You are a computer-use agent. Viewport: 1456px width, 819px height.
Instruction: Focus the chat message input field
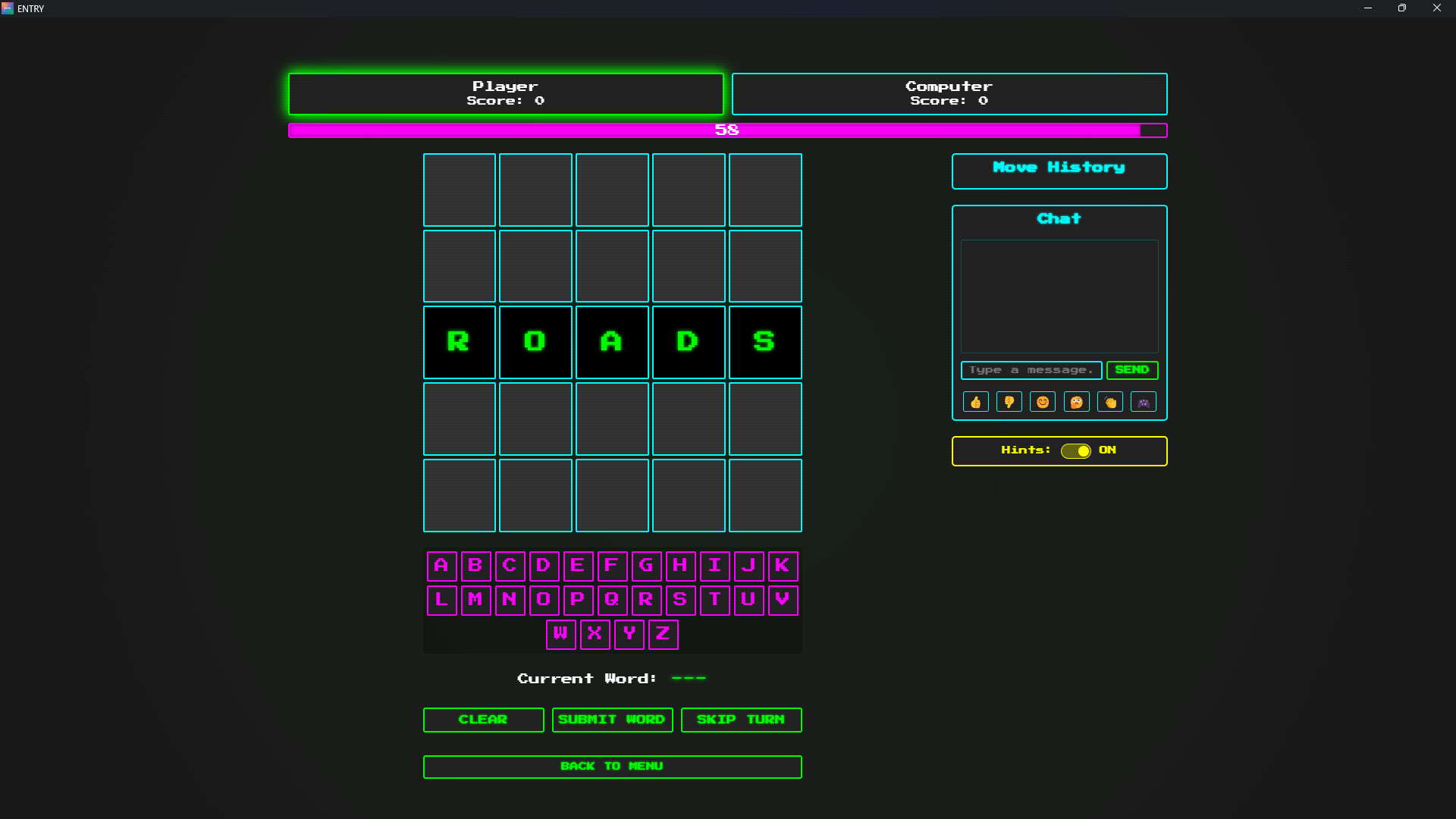(x=1031, y=370)
